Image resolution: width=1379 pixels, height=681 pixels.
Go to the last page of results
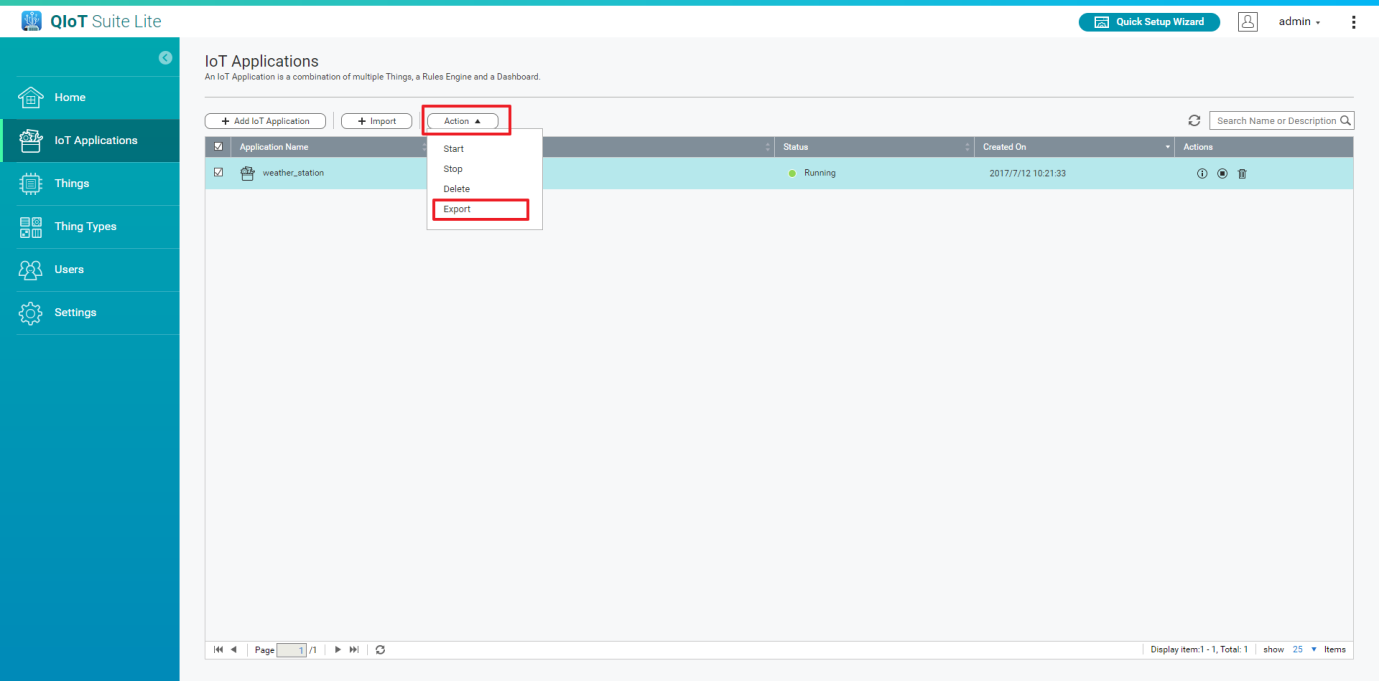354,650
